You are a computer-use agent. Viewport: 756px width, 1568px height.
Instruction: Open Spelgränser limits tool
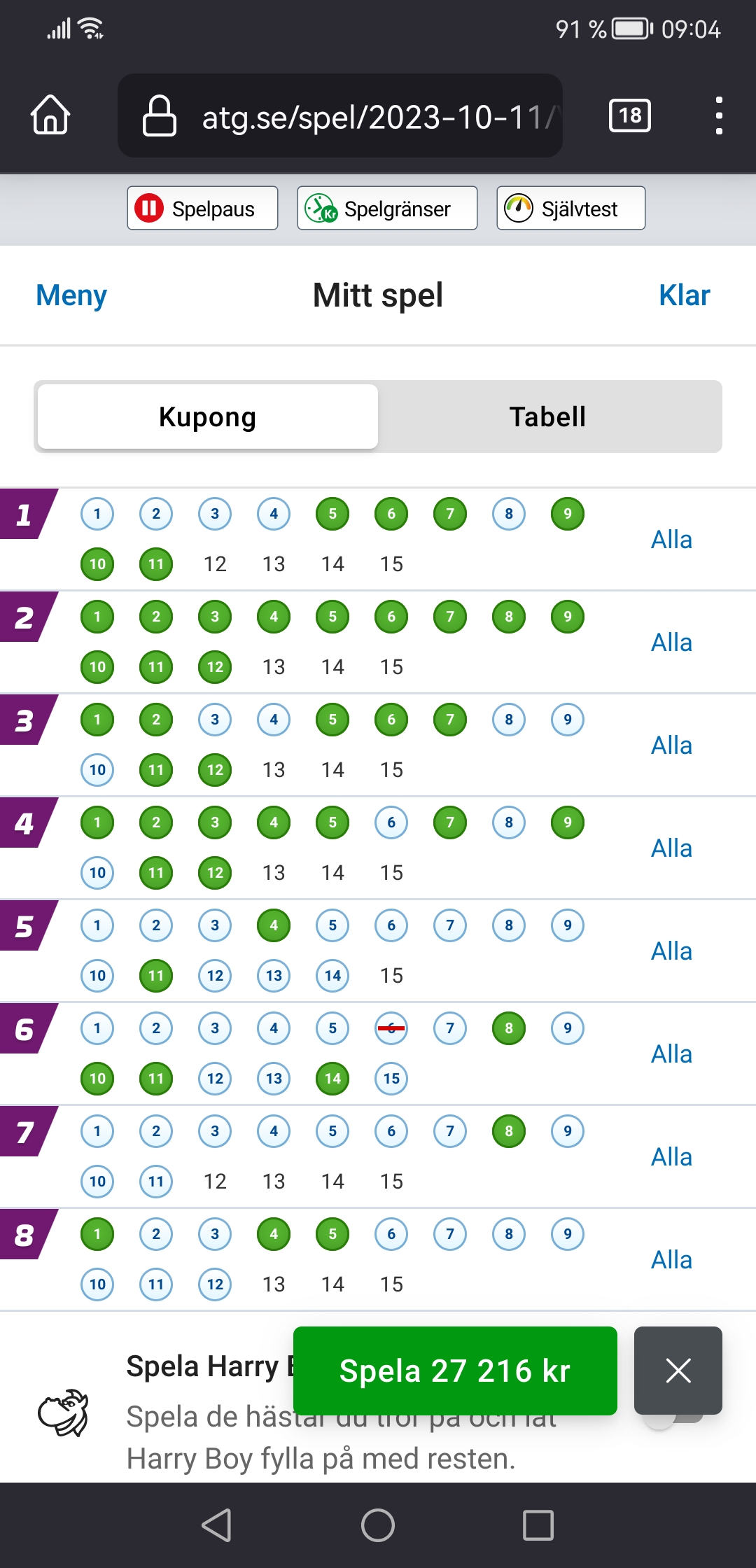(387, 208)
